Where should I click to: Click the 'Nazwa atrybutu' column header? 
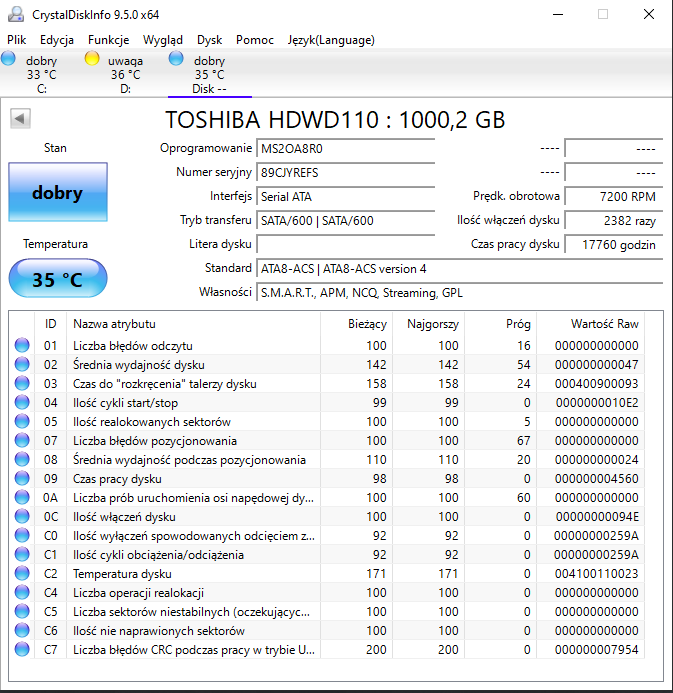[x=194, y=324]
